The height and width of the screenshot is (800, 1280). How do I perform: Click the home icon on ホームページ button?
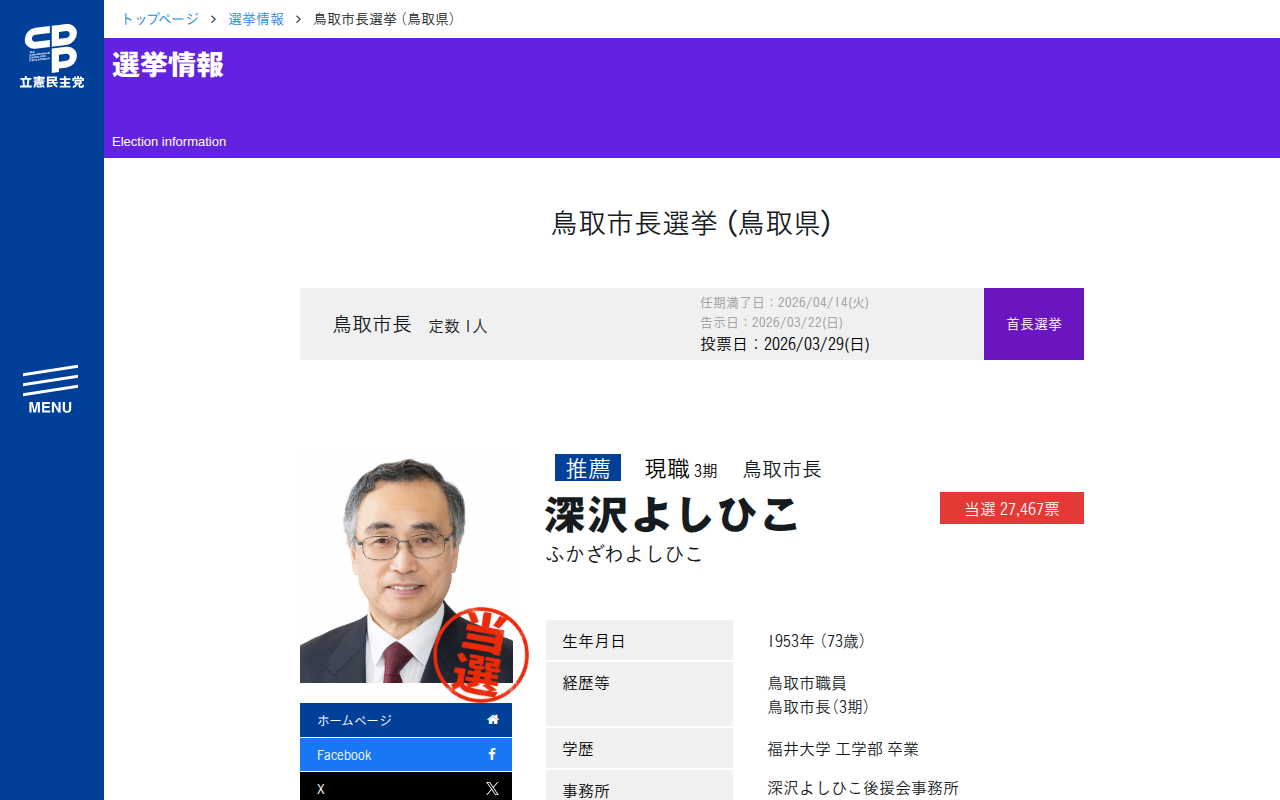(x=493, y=720)
